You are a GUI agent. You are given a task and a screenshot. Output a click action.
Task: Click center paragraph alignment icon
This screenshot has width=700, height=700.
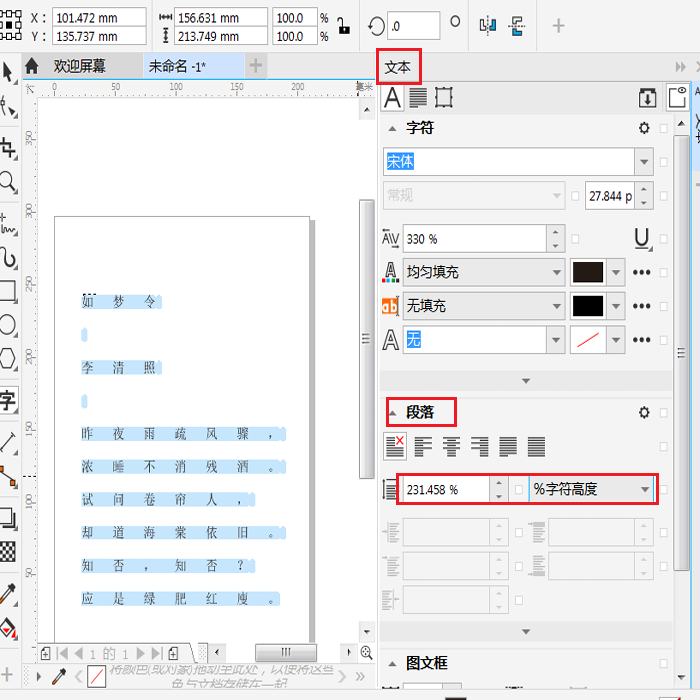451,446
